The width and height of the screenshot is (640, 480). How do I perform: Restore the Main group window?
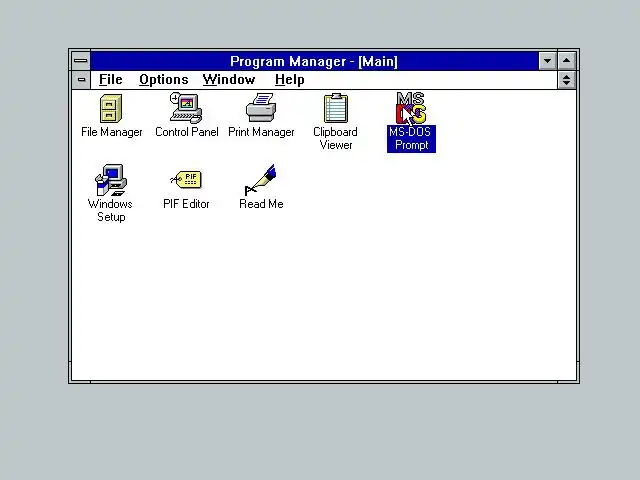(x=567, y=80)
